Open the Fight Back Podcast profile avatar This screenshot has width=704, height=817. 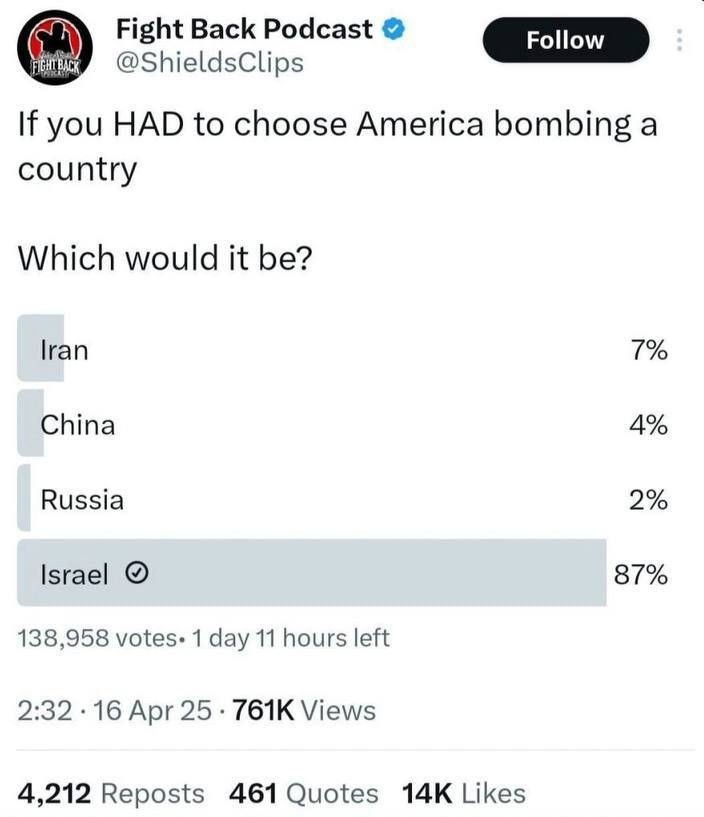point(55,47)
